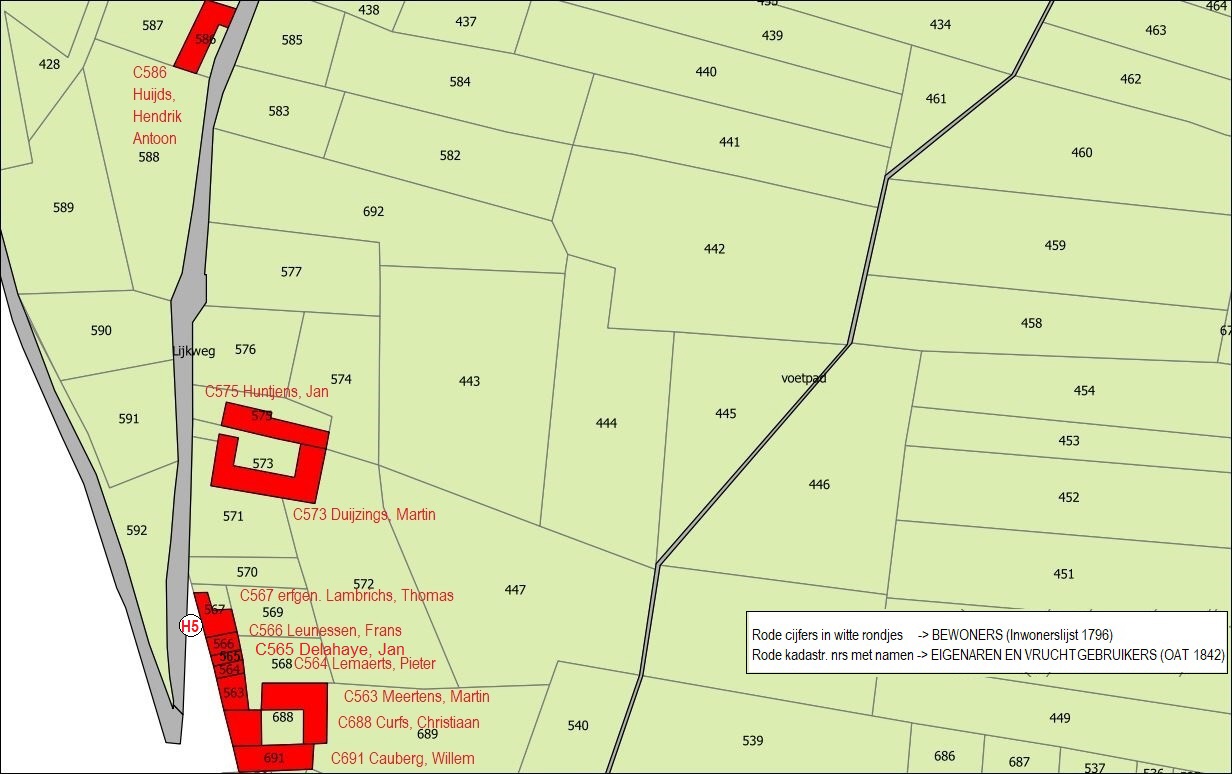Click on parcel 692

pos(373,212)
